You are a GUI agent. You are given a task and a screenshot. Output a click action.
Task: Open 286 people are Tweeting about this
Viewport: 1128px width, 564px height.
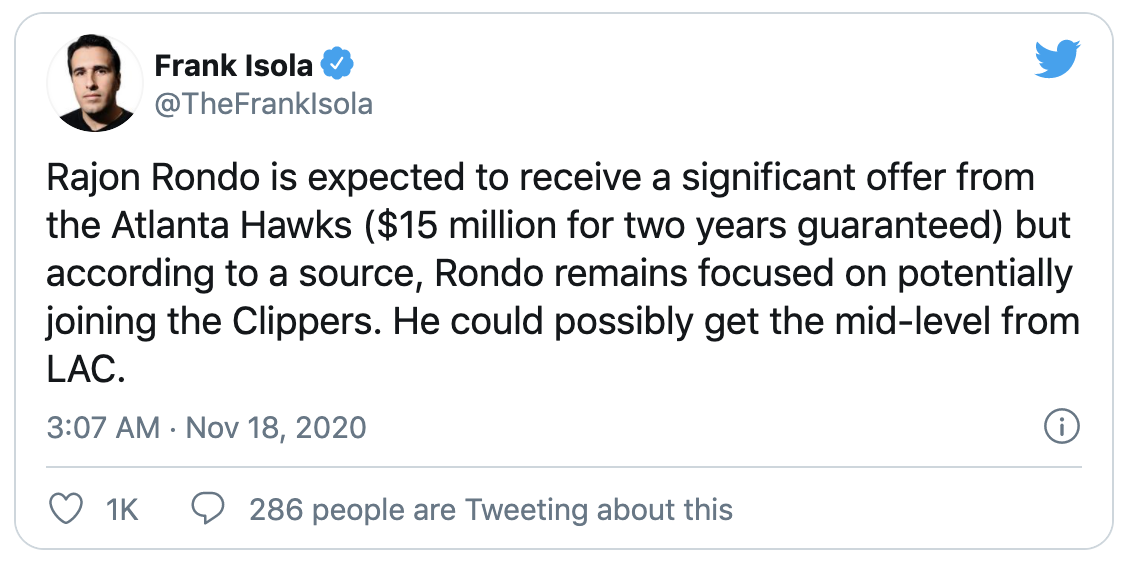491,510
